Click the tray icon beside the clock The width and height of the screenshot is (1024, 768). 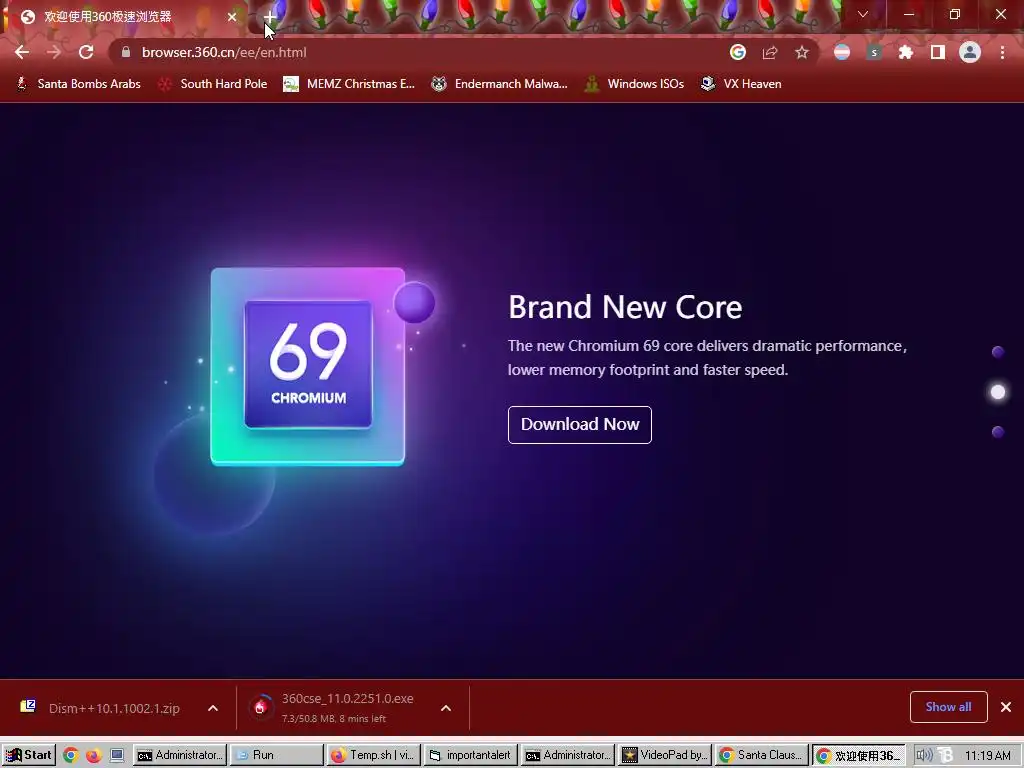(x=945, y=755)
